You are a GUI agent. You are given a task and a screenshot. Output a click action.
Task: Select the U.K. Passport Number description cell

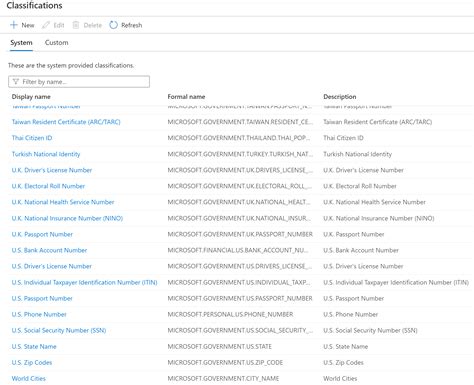coord(354,234)
